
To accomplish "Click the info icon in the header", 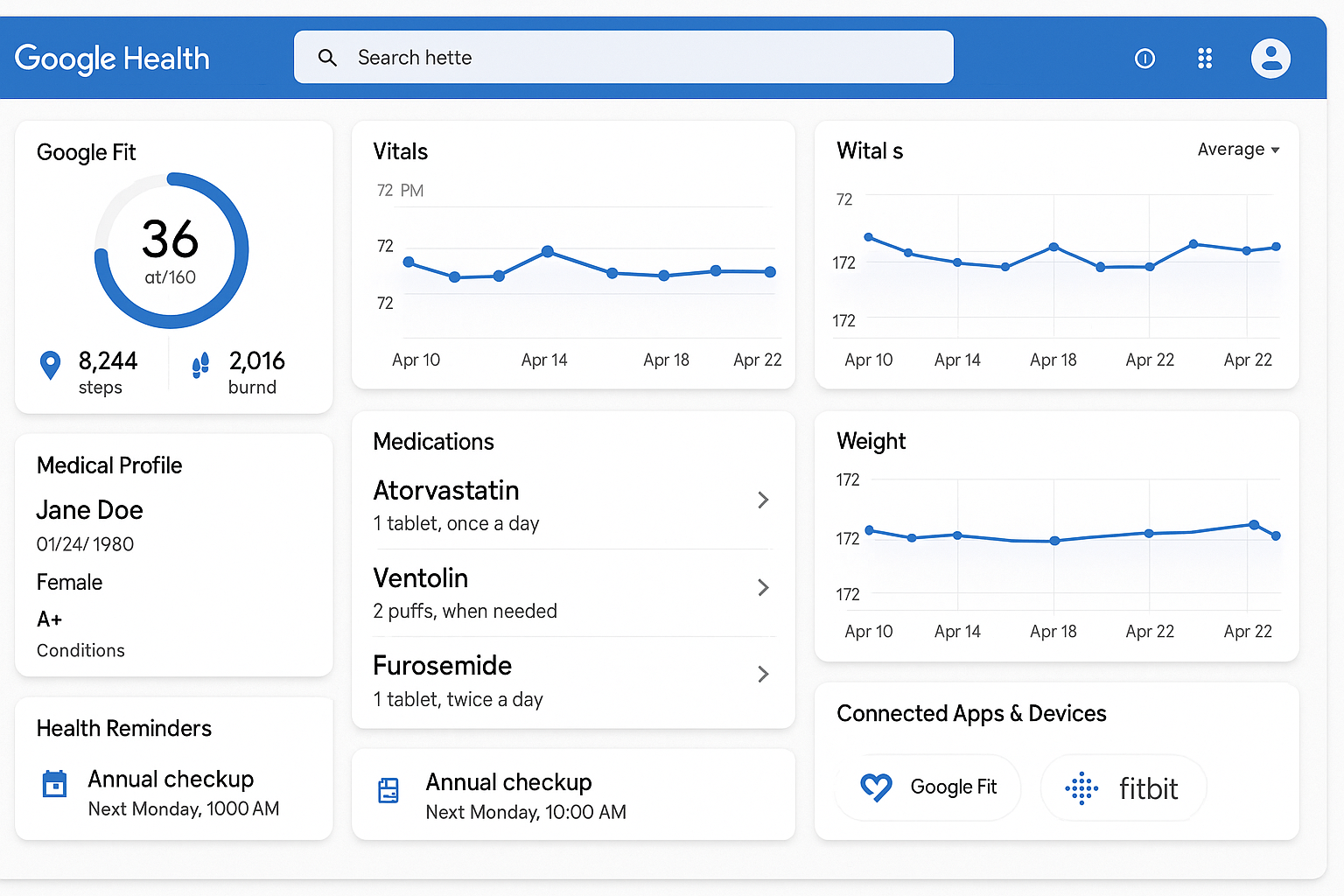I will 1145,58.
